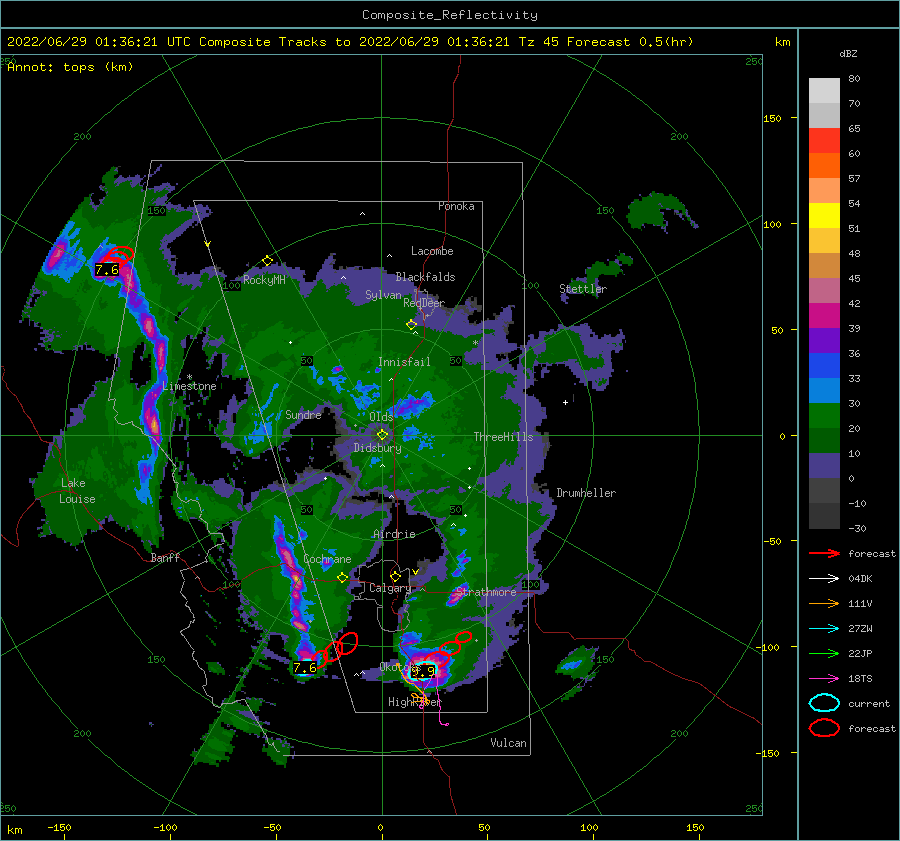The height and width of the screenshot is (841, 900).
Task: Click the Limestone label
Action: 189,386
